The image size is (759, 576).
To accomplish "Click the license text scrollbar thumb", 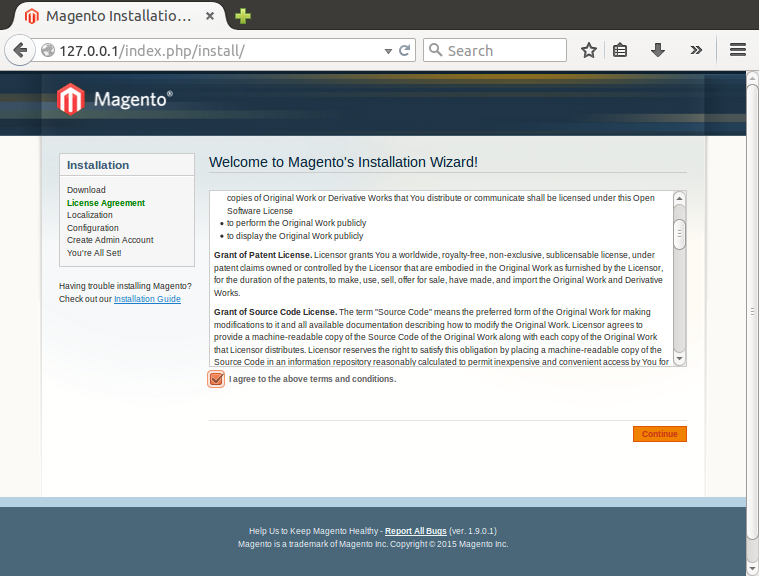I will 679,234.
